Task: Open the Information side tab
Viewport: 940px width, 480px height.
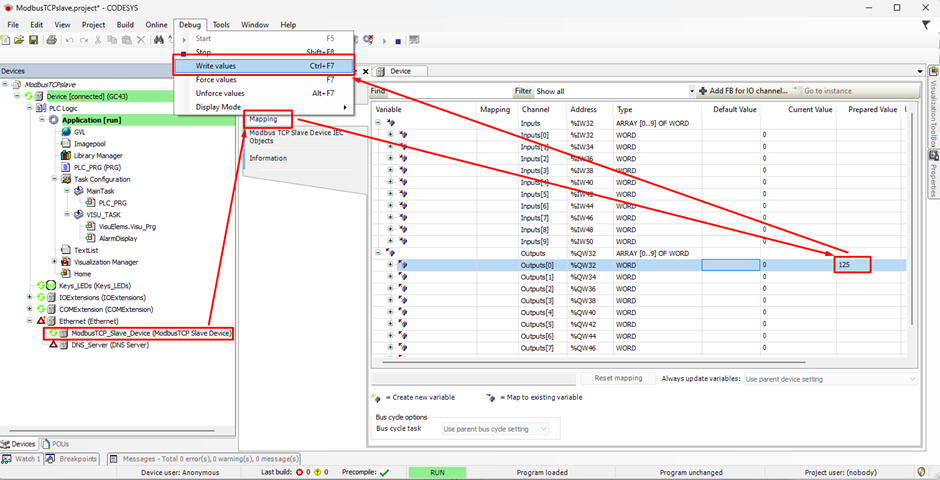Action: point(268,158)
